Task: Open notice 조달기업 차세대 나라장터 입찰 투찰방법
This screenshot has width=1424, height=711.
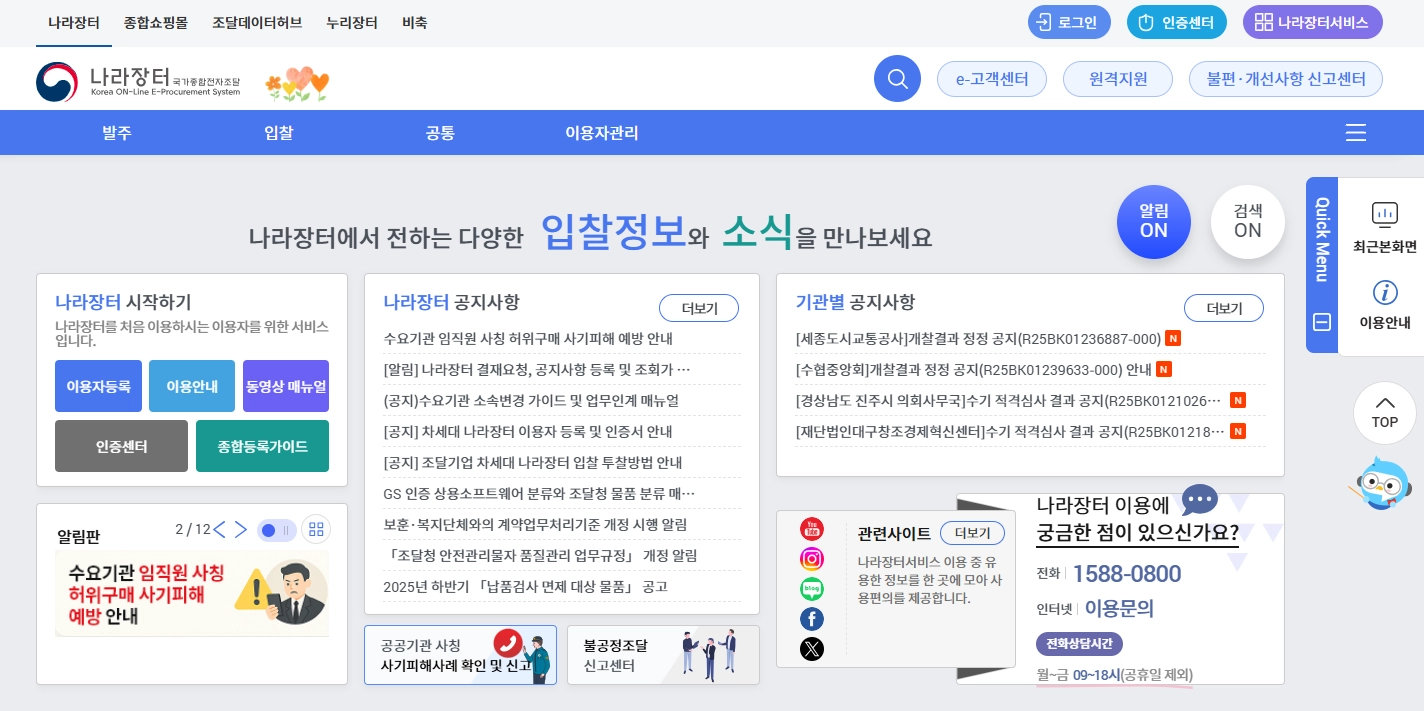Action: pos(533,462)
